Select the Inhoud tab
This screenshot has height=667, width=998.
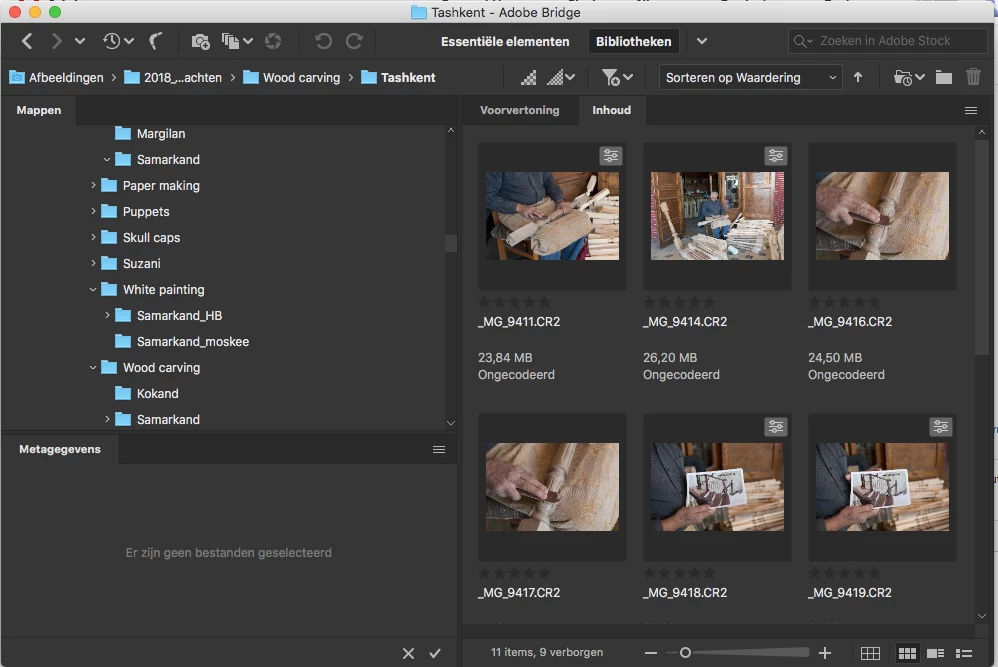pyautogui.click(x=612, y=110)
